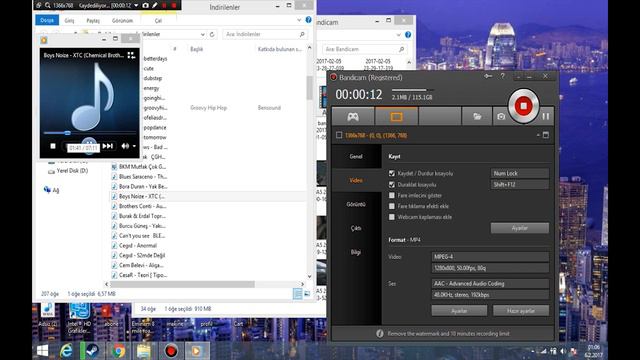Open address bar history dropdown in Indirilenler
This screenshot has width=640, height=360.
click(202, 34)
